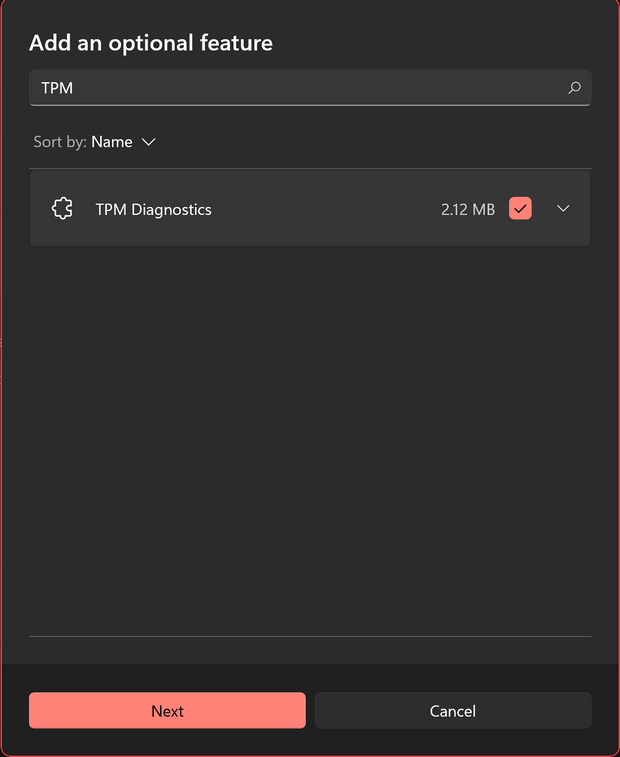Click the Name sort option text
The width and height of the screenshot is (620, 757).
click(112, 142)
